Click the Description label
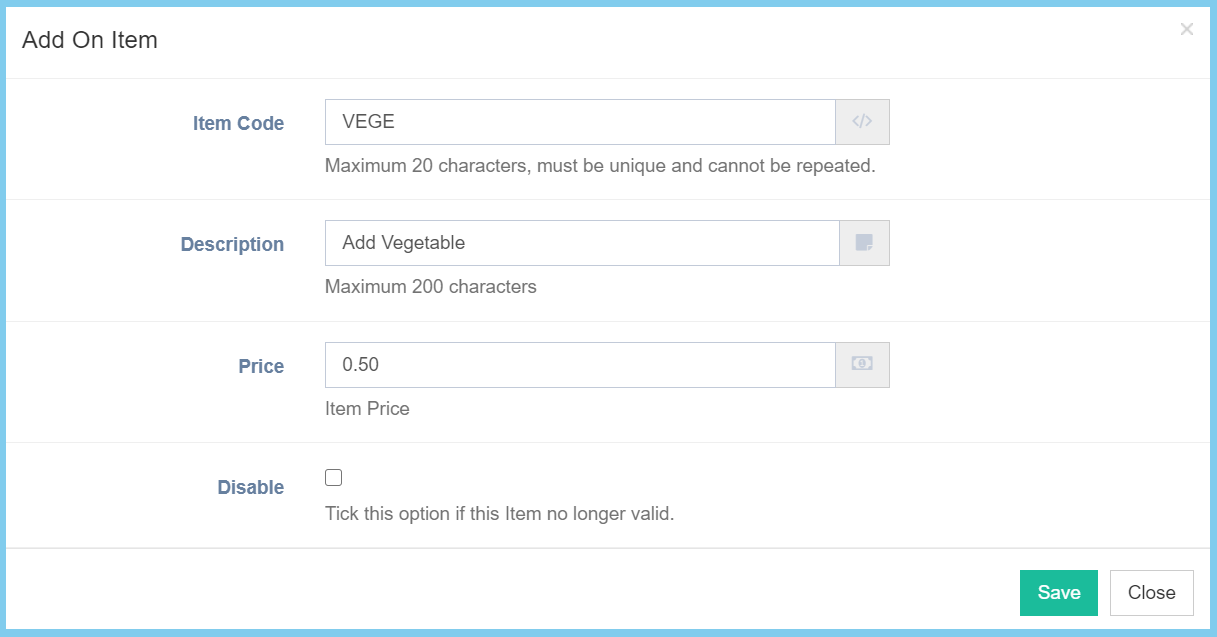This screenshot has height=637, width=1217. [232, 245]
